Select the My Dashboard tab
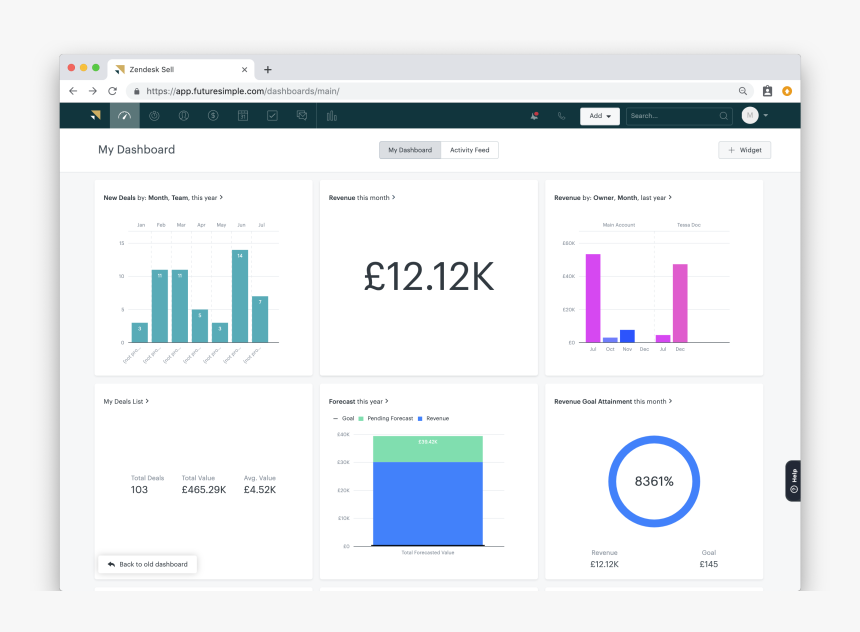The image size is (860, 632). click(x=410, y=150)
